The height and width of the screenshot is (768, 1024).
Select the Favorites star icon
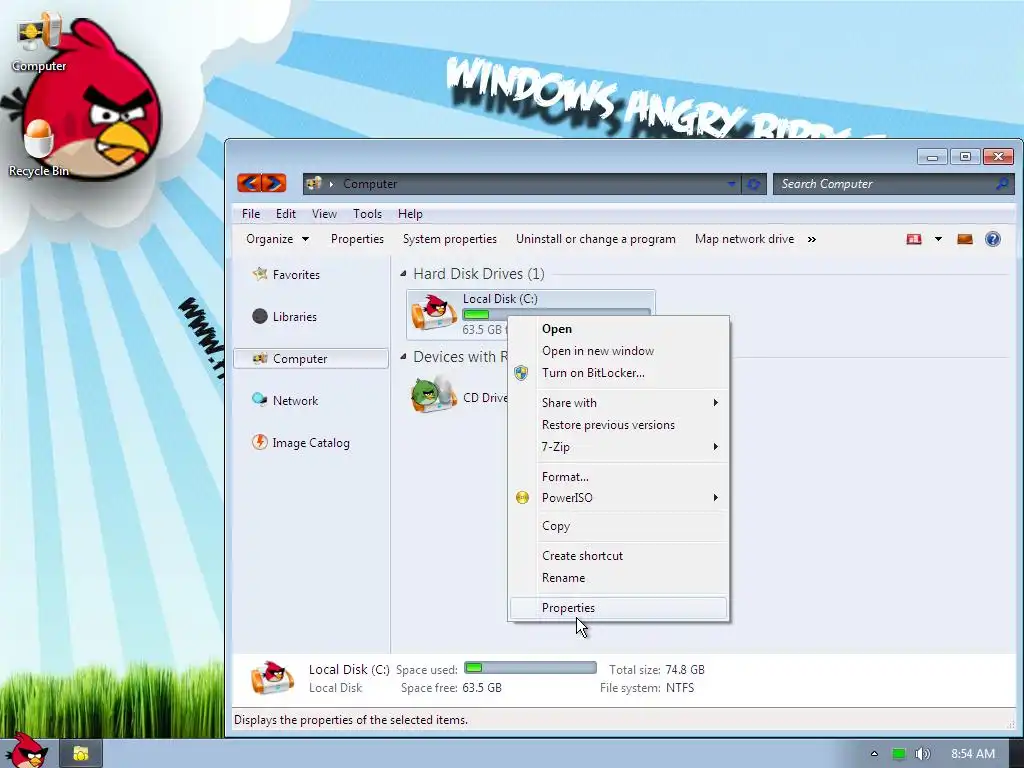pyautogui.click(x=260, y=274)
